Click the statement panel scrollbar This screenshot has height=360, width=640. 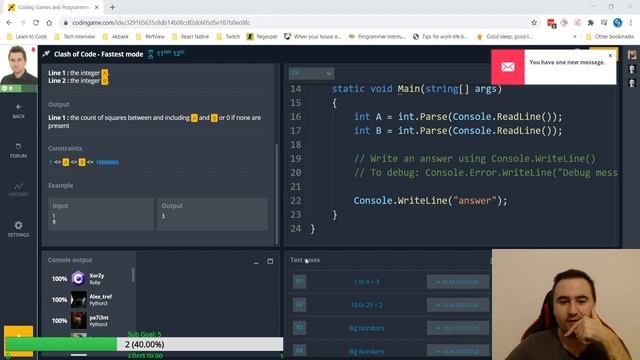[x=277, y=194]
